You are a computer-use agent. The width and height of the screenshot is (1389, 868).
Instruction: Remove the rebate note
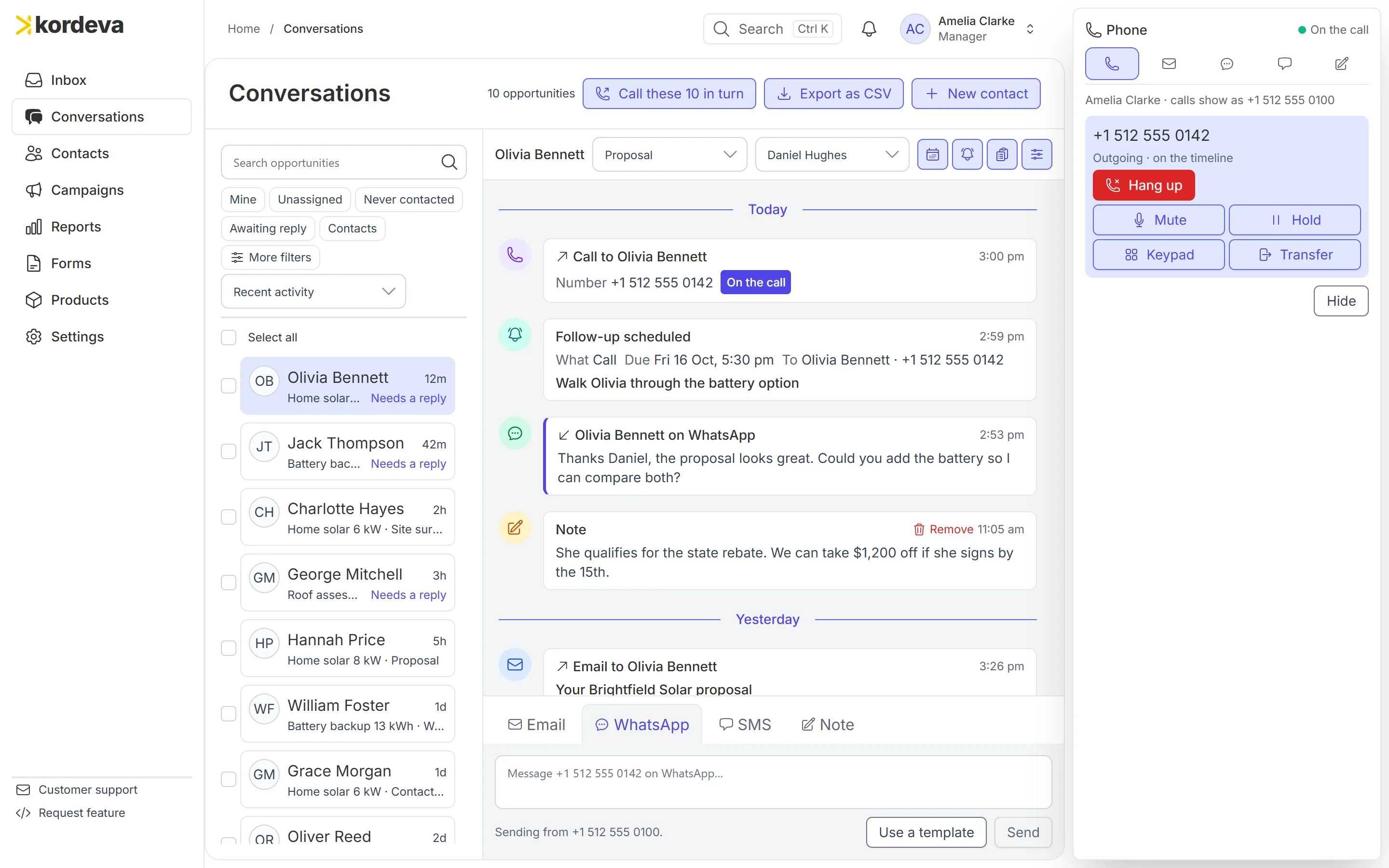coord(943,529)
